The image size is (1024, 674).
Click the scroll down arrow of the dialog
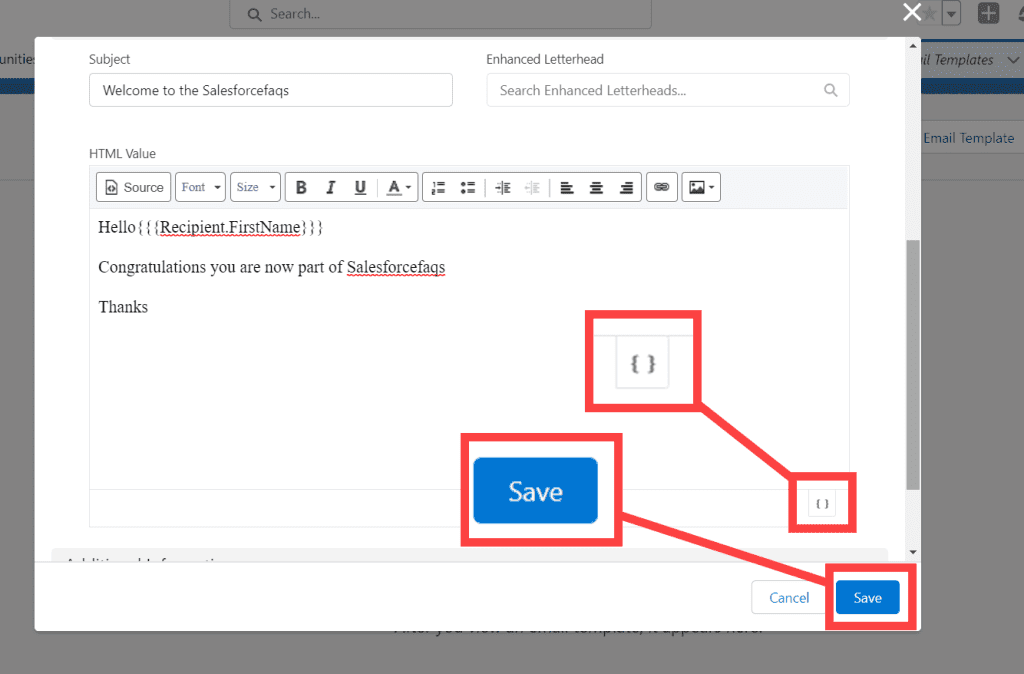click(913, 553)
